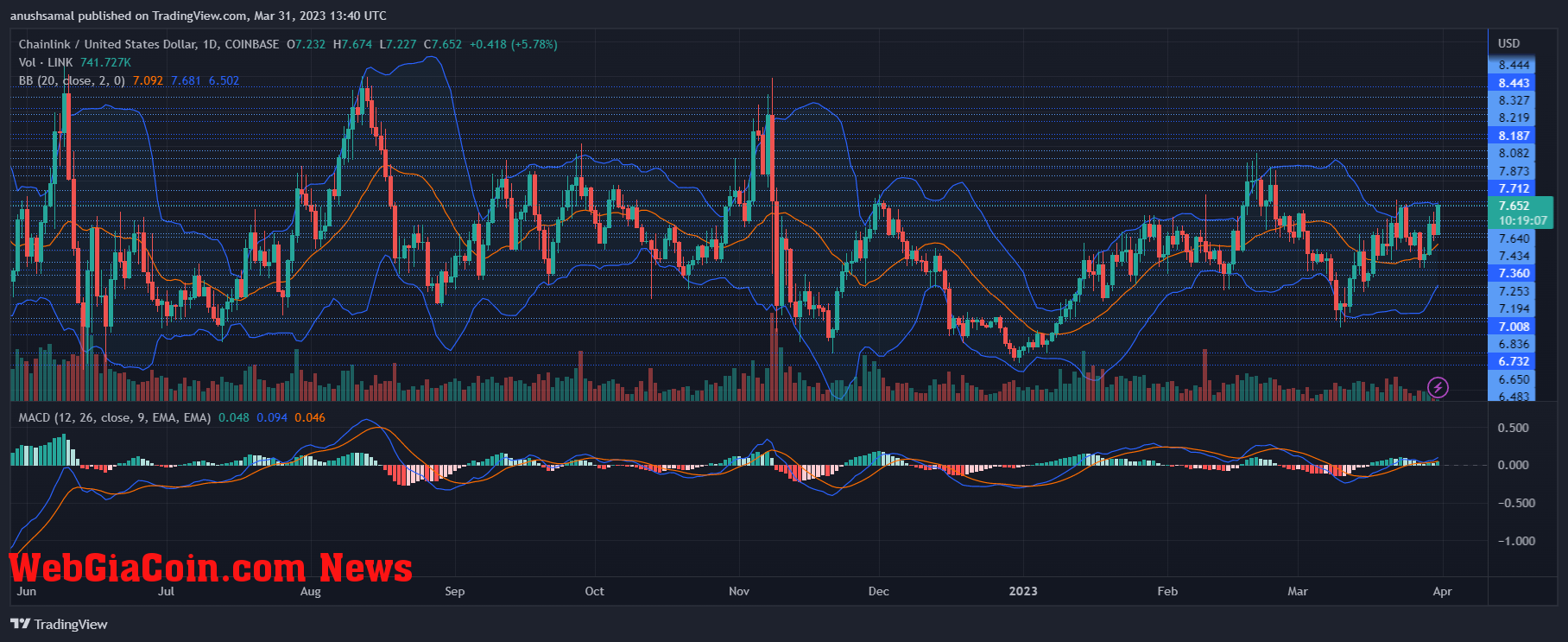Click the 0.000 MACD axis value

(1513, 465)
